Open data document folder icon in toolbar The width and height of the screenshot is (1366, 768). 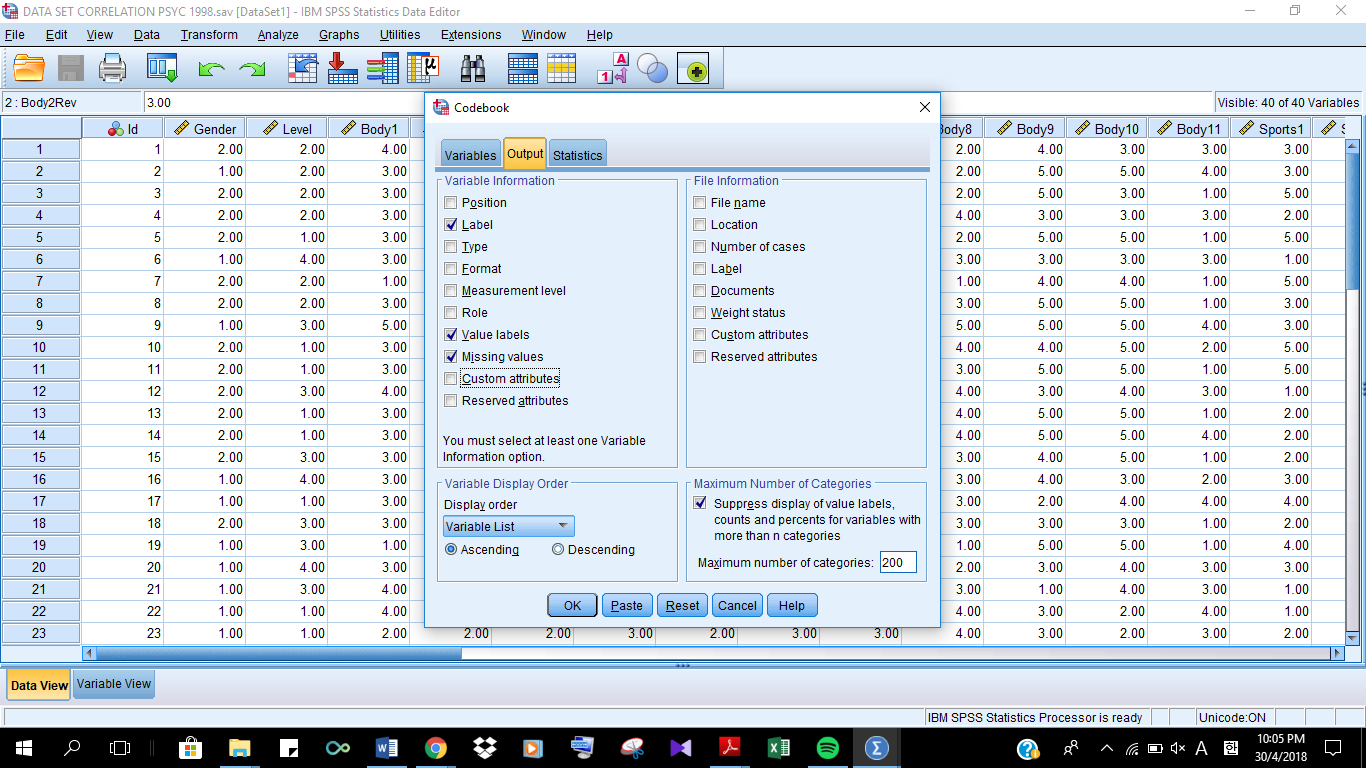click(x=29, y=68)
